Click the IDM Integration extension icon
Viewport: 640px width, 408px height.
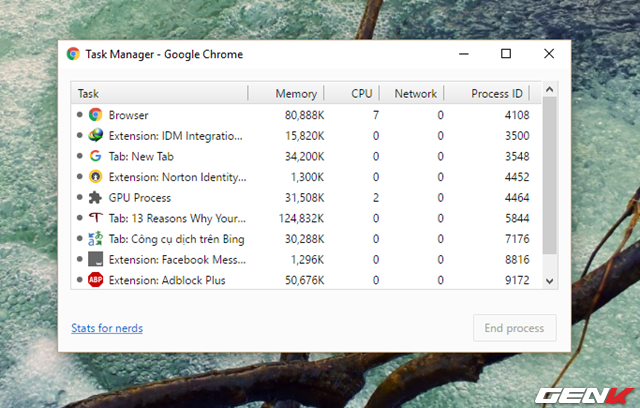pos(96,135)
